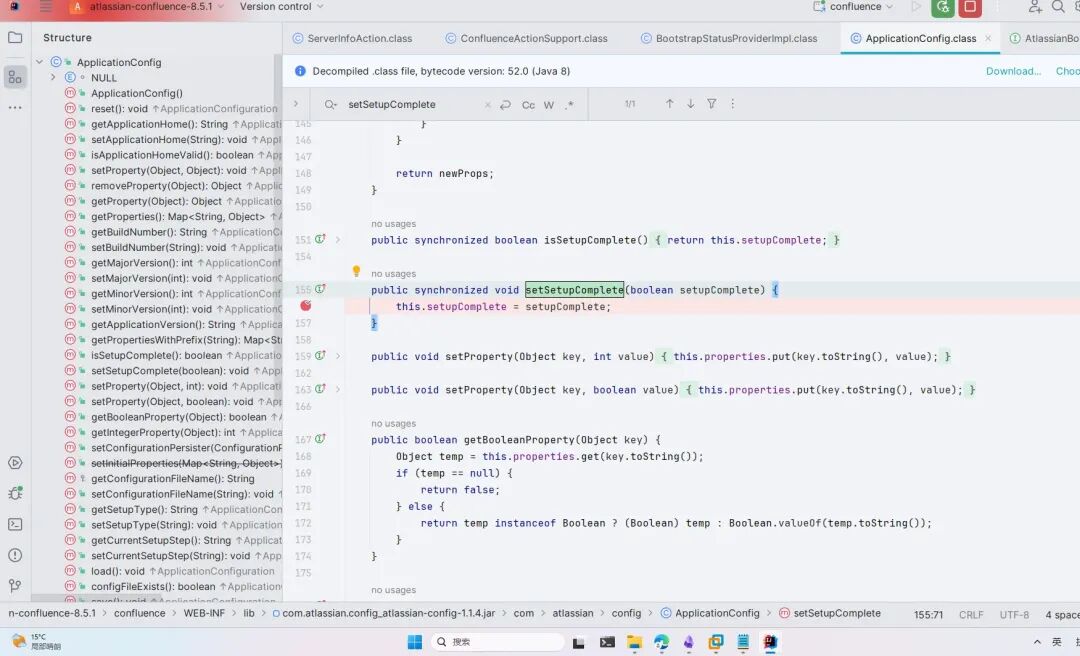Screen dimensions: 1080x656
Task: Expand the NULL node in Structure tree
Action: tap(53, 77)
